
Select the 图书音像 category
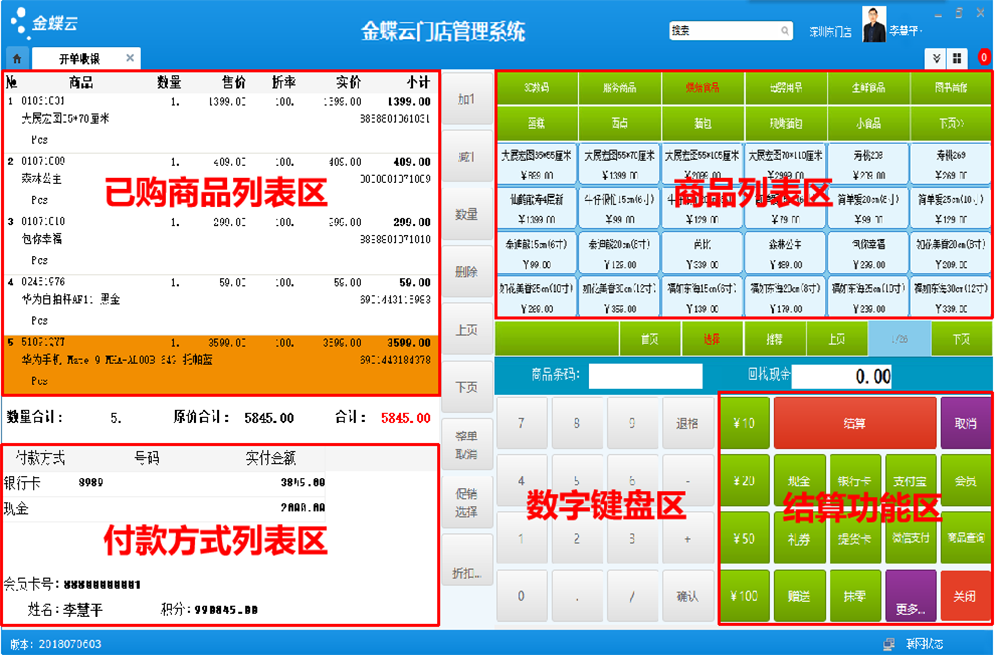coord(951,88)
